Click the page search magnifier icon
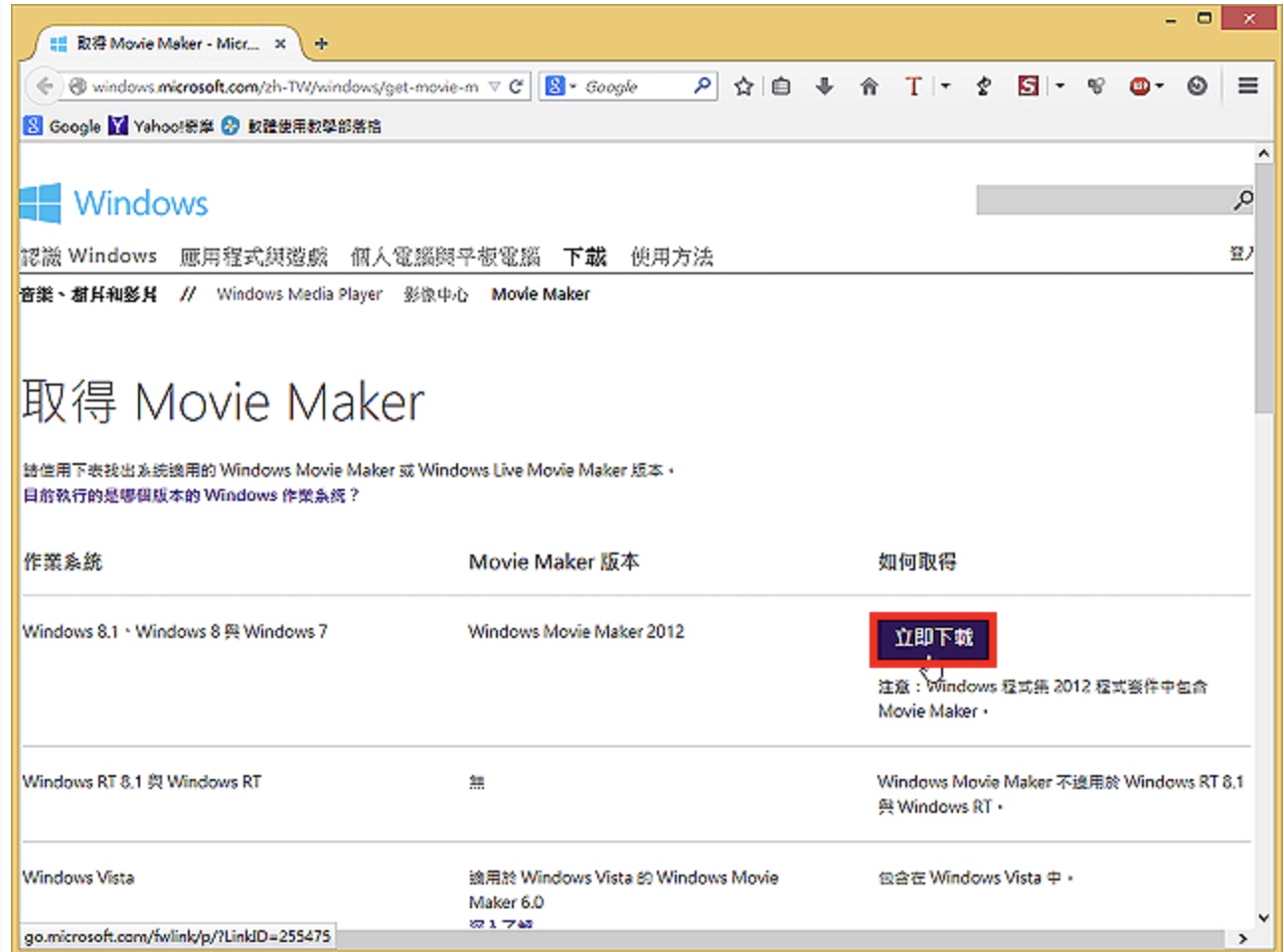 [1242, 200]
